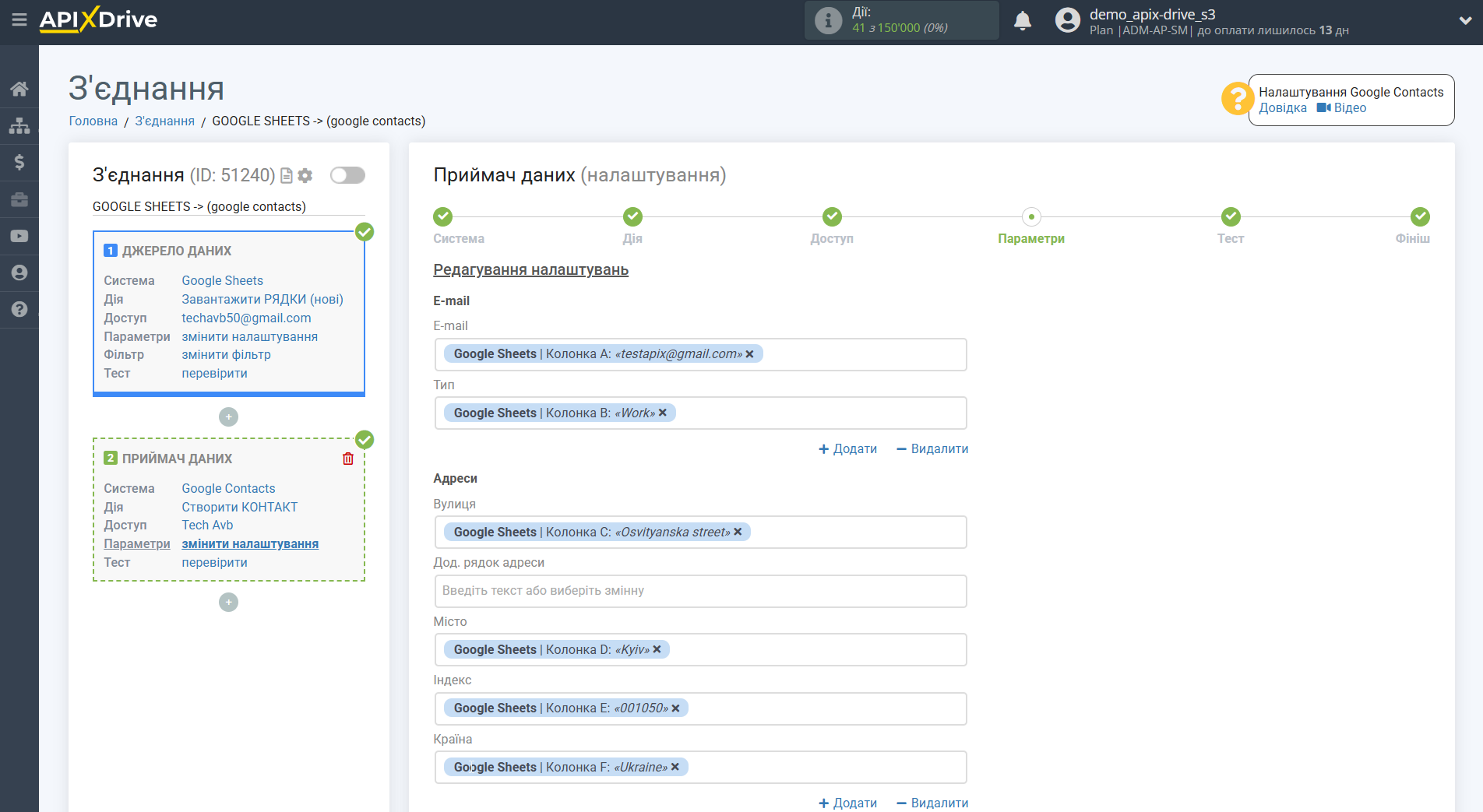This screenshot has width=1483, height=812.
Task: Open Google Contacts receiver system link
Action: (229, 489)
